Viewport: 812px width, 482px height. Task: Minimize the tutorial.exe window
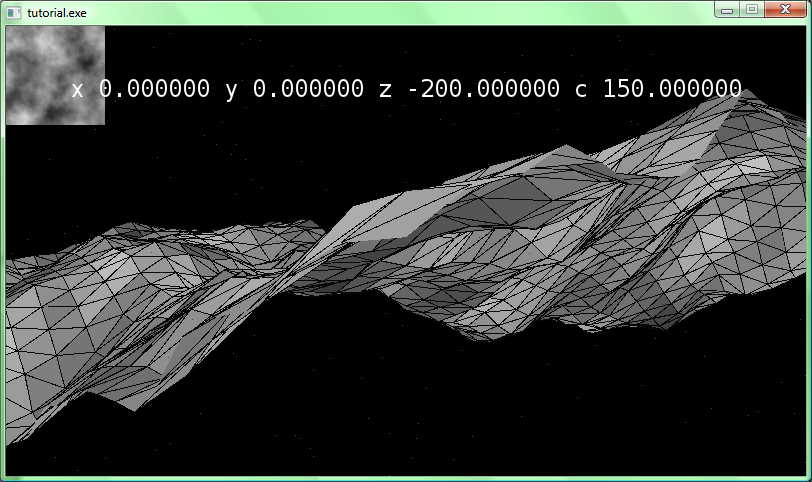click(728, 9)
